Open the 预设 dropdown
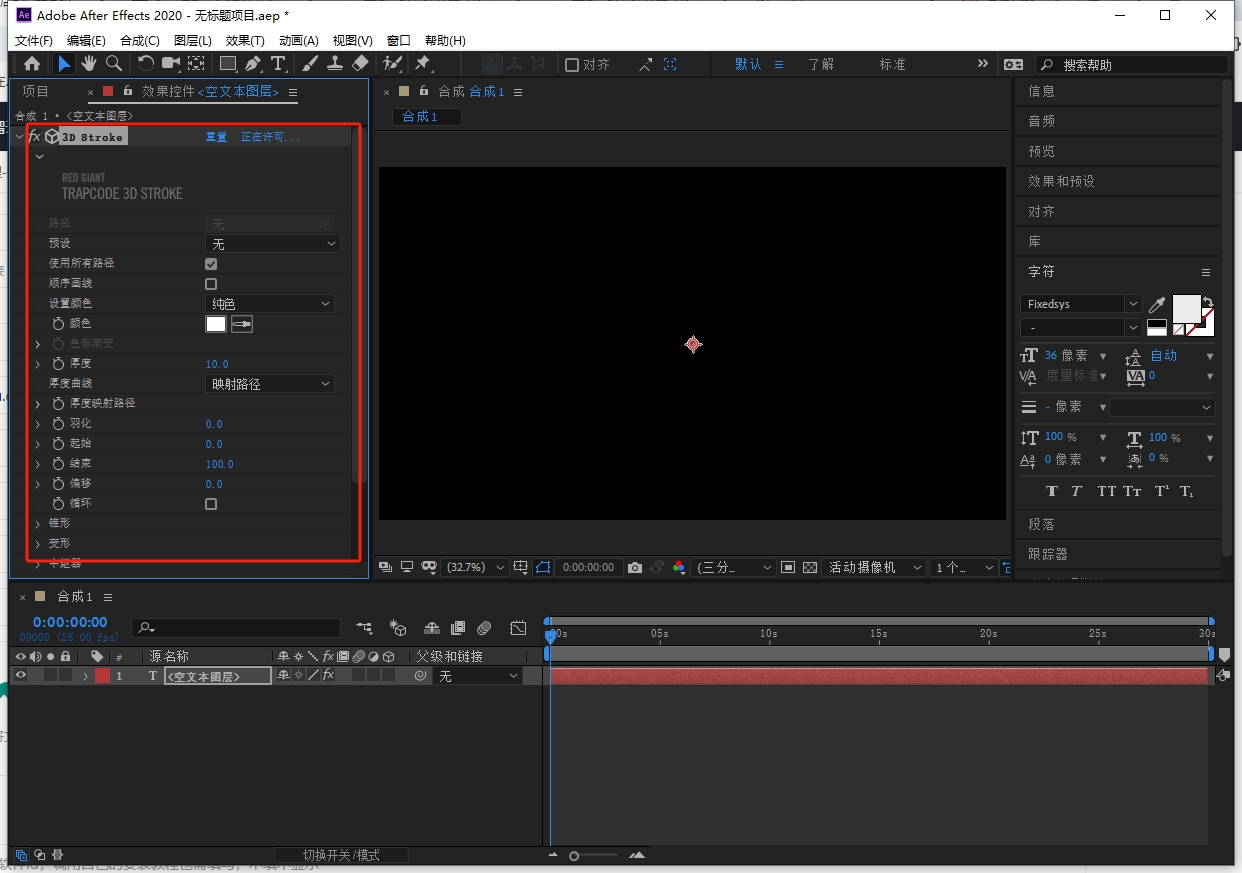The image size is (1242, 873). pyautogui.click(x=273, y=244)
